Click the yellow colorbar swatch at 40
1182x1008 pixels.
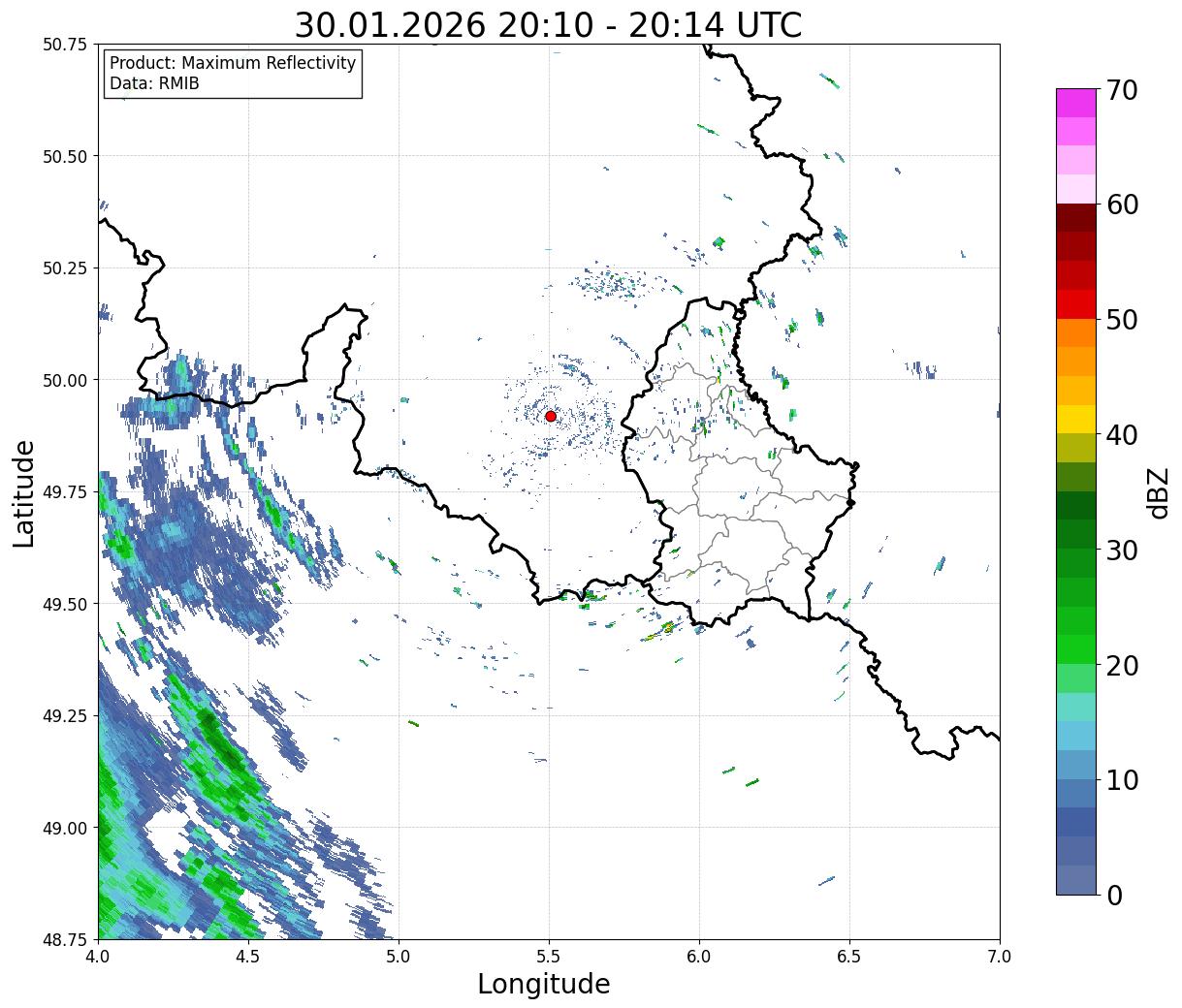point(1075,420)
